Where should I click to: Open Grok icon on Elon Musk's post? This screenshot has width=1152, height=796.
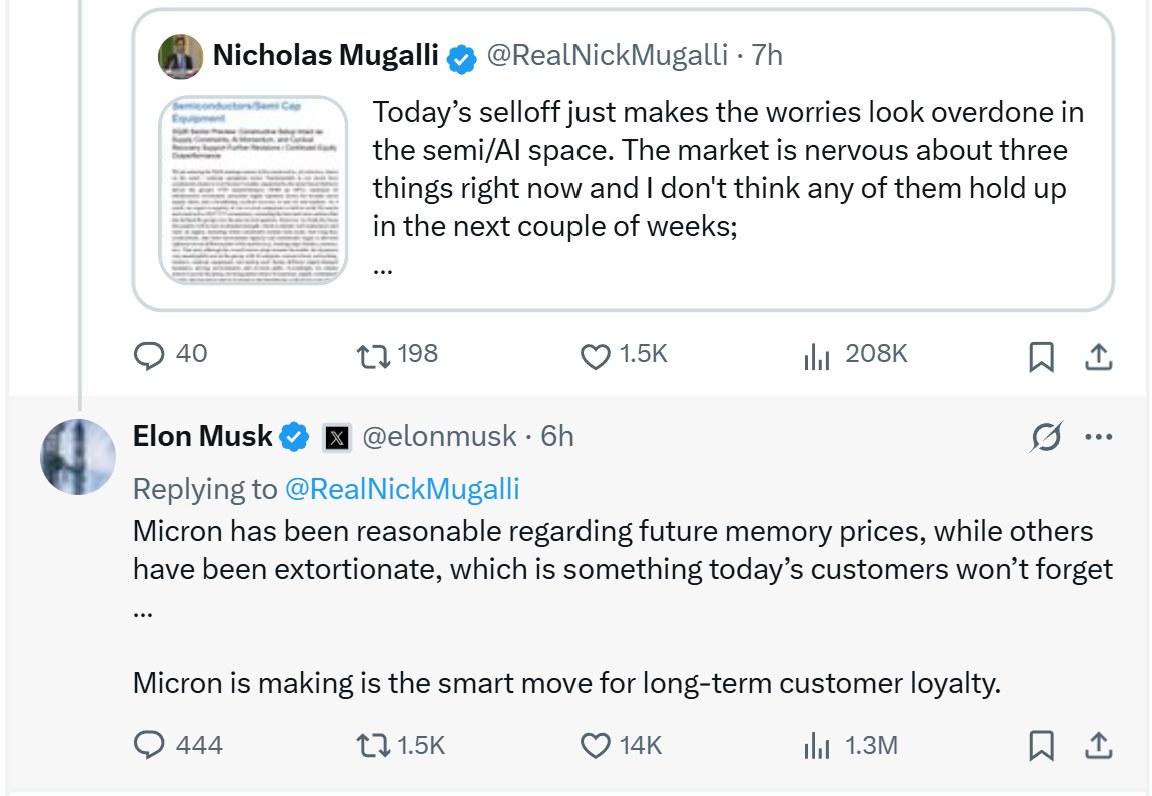[1045, 437]
